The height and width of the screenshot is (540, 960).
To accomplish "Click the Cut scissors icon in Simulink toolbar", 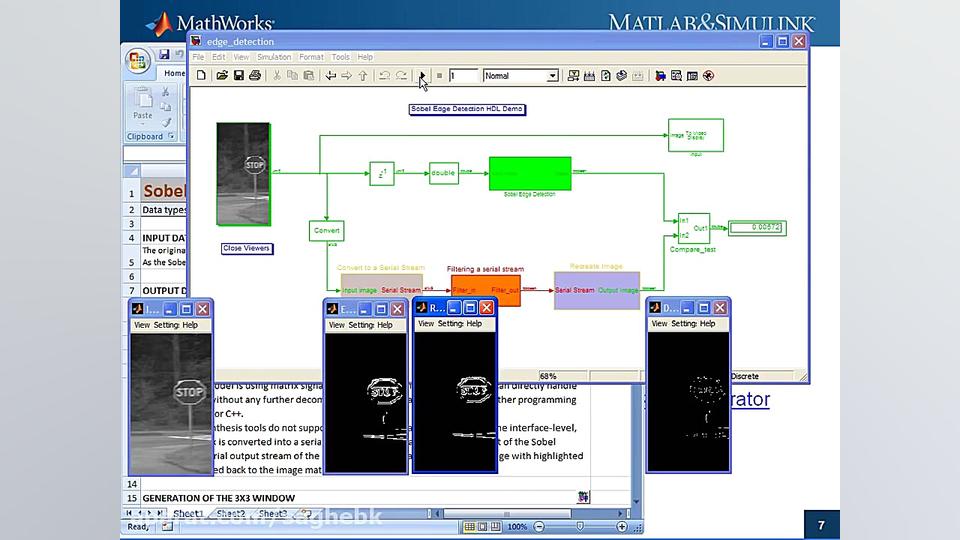I will tap(277, 75).
